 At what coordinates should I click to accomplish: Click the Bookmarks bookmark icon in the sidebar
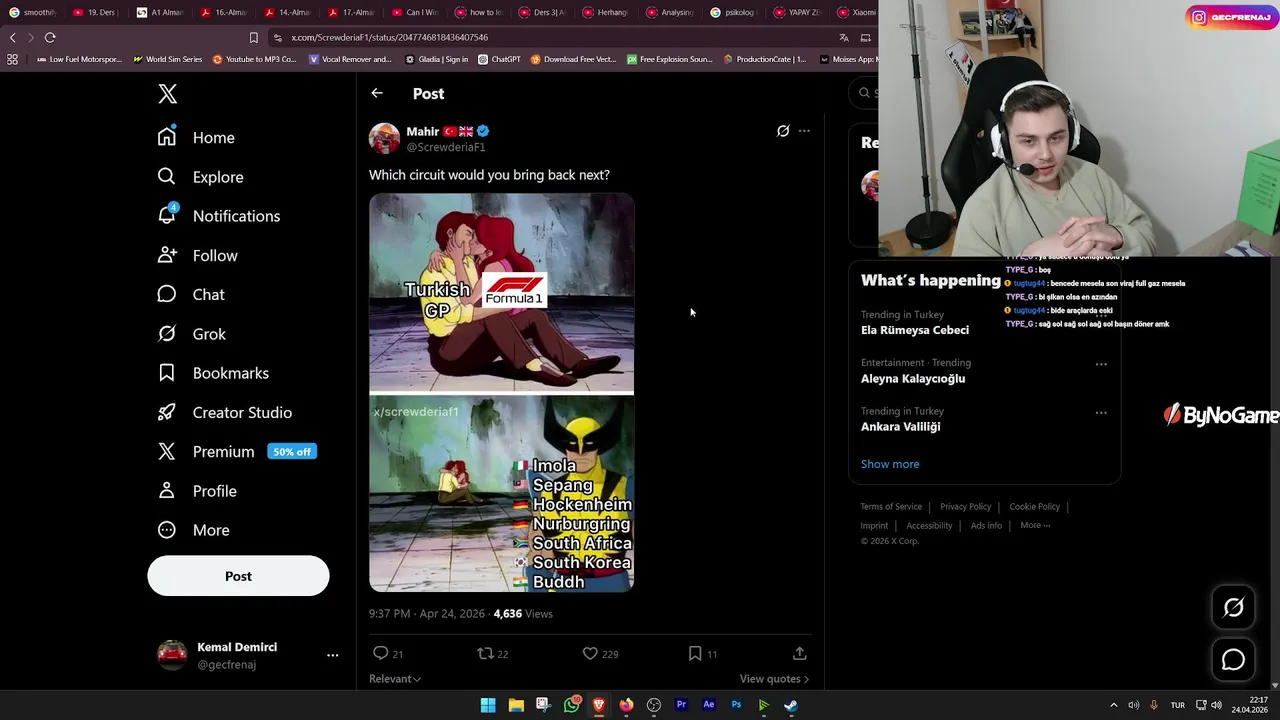(x=167, y=373)
